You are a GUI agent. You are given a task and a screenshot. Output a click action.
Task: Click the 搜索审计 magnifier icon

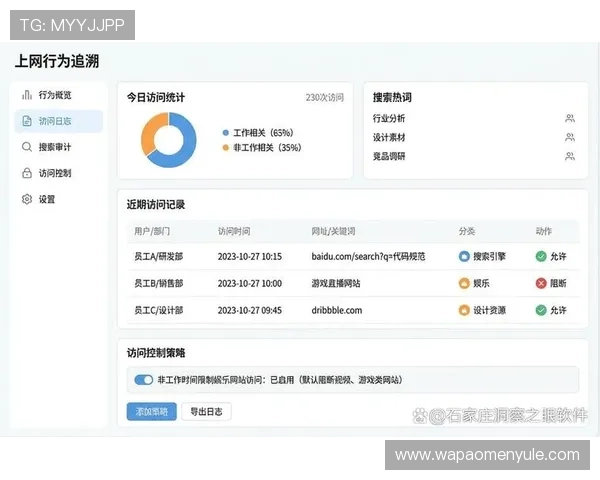tap(27, 147)
